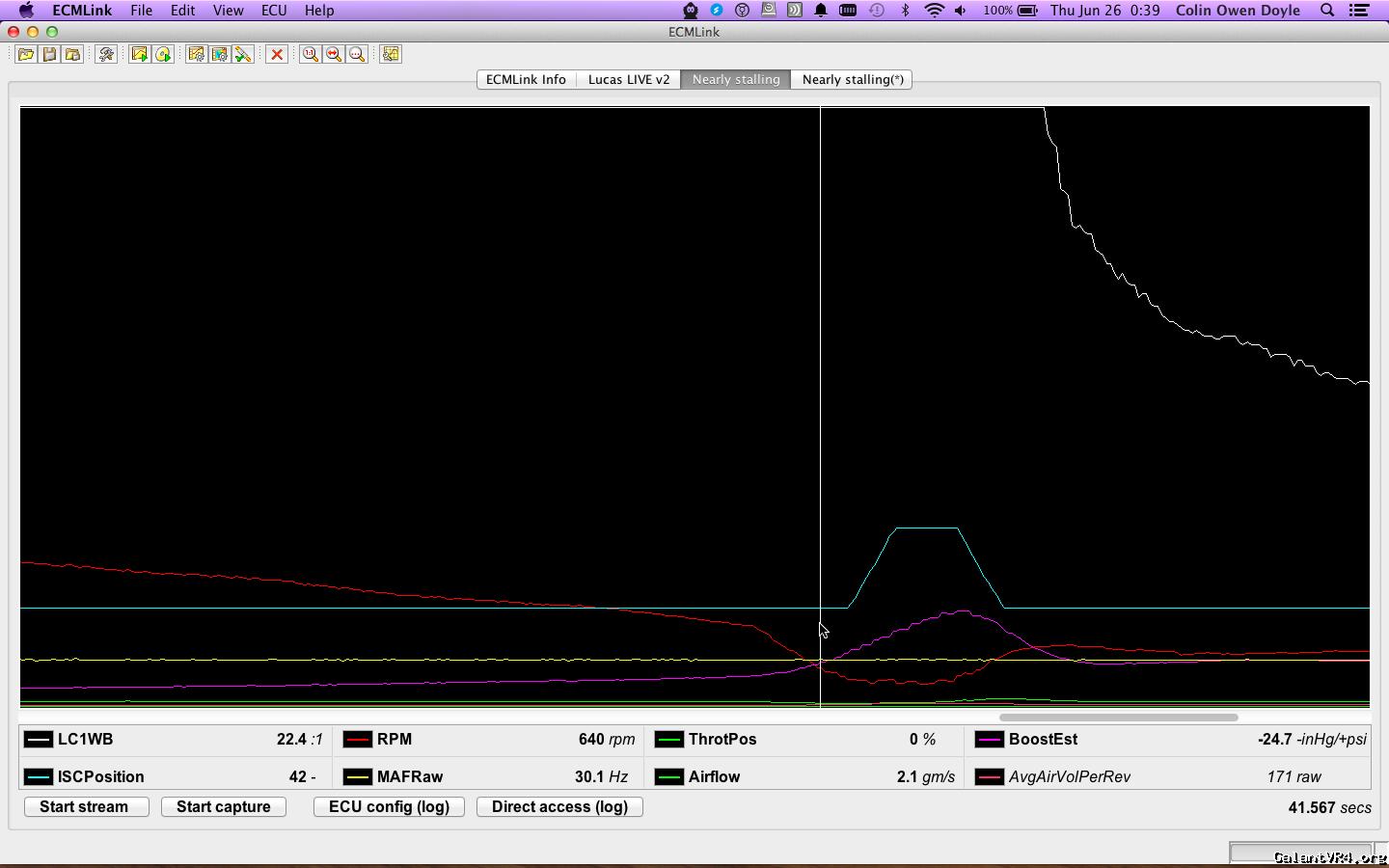Click the floppy disk save icon

click(x=49, y=54)
